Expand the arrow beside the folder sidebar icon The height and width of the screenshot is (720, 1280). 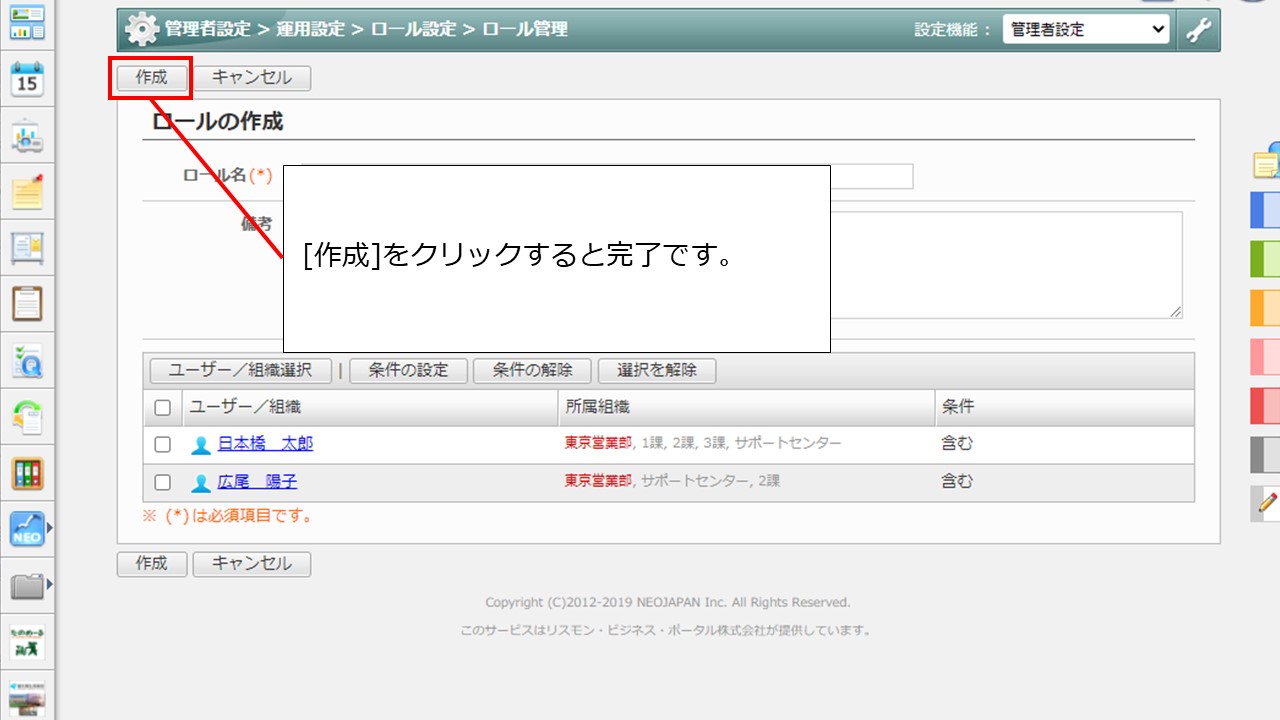pyautogui.click(x=49, y=583)
